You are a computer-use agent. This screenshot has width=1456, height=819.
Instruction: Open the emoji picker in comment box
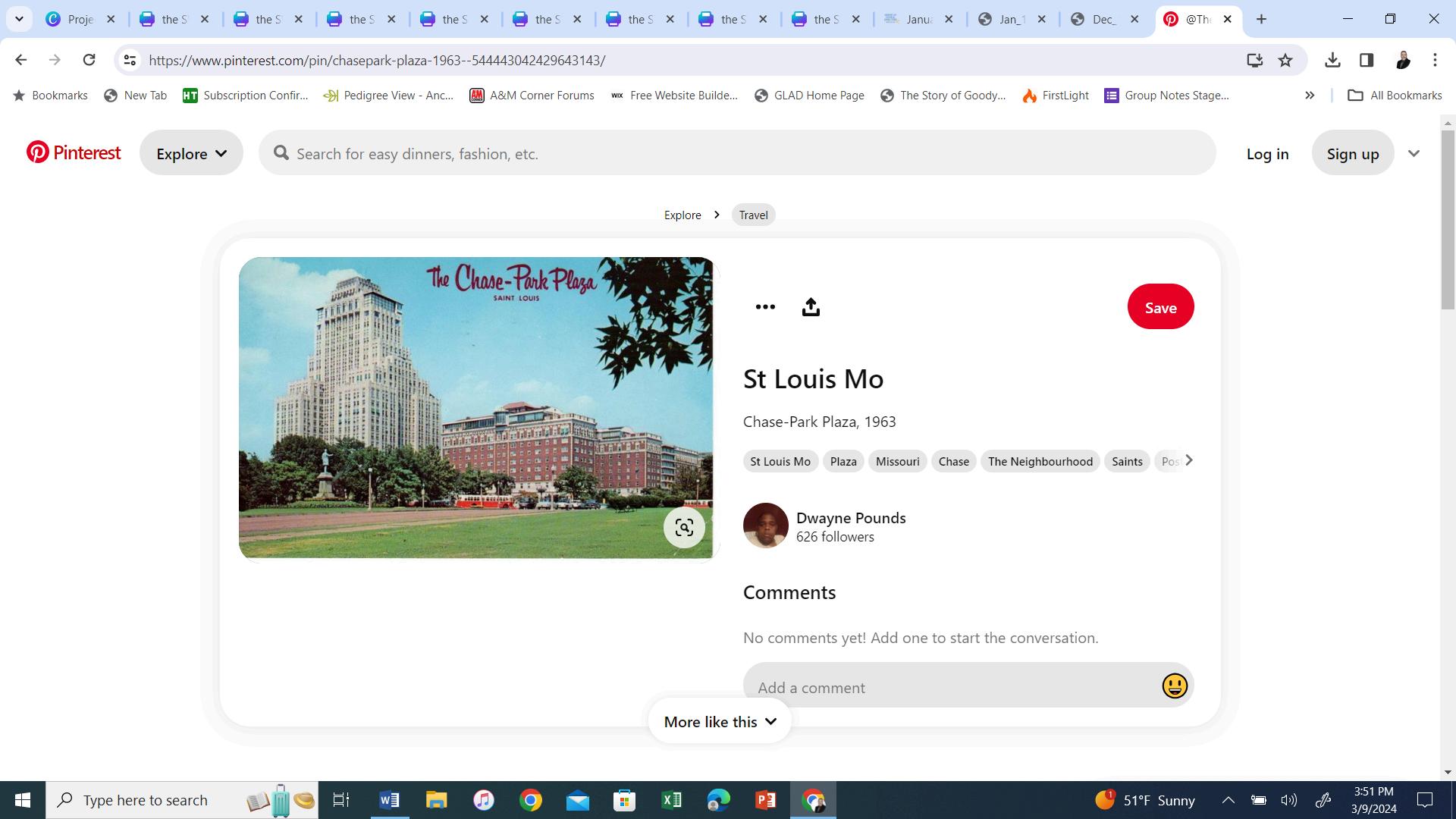1174,686
